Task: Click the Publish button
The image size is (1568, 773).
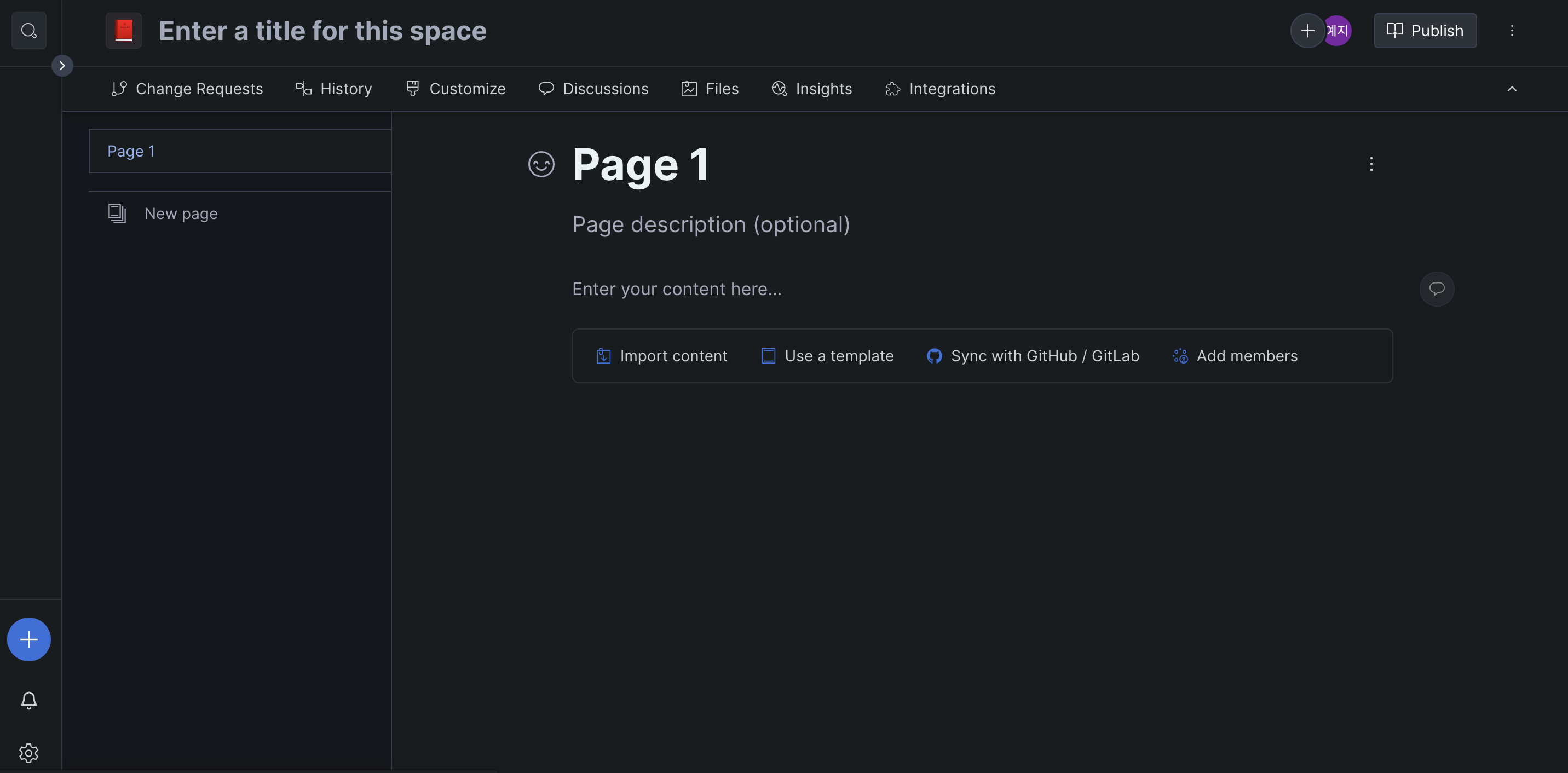Action: [1425, 31]
